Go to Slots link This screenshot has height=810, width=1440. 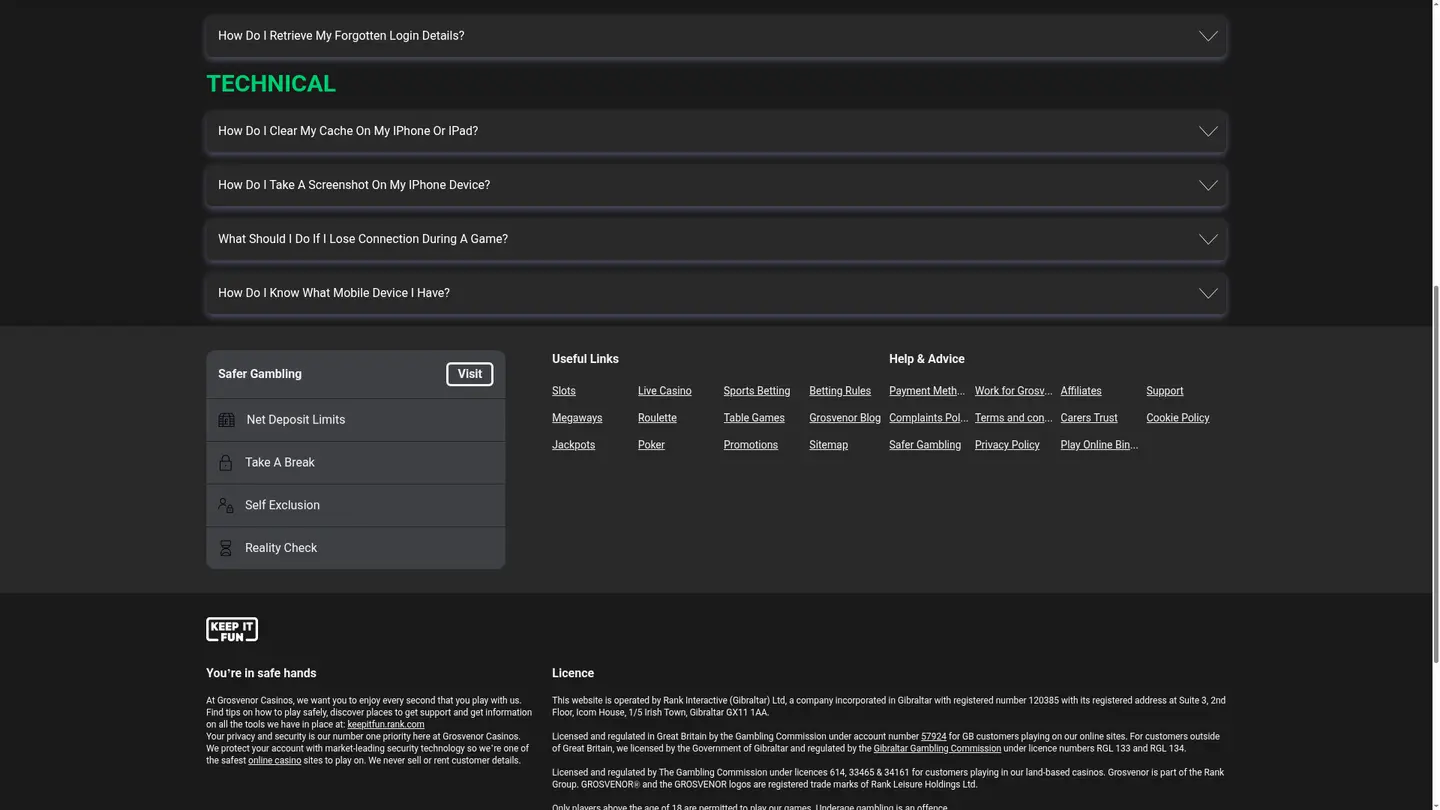[564, 391]
